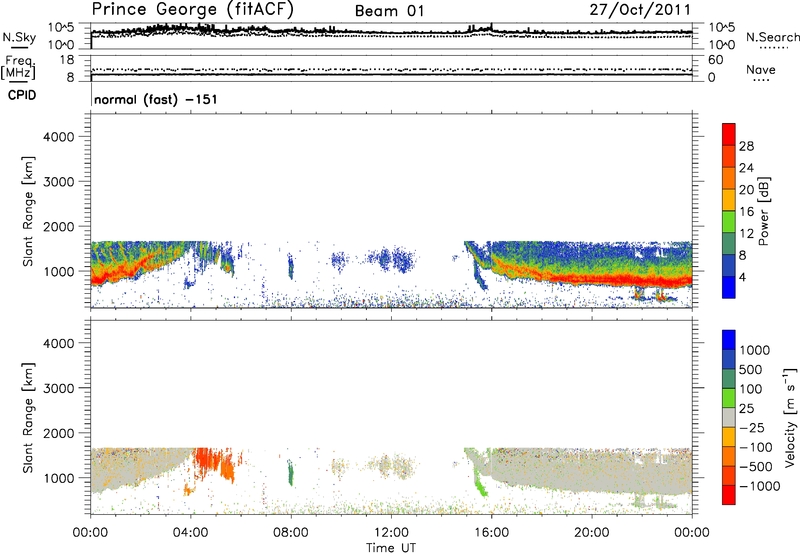Click the '28' label on the Power colorbar

click(746, 146)
